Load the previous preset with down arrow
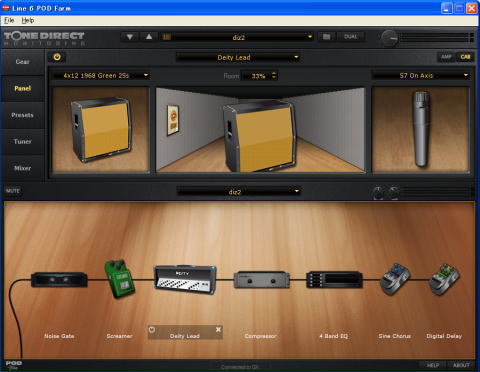The width and height of the screenshot is (480, 372). 130,37
